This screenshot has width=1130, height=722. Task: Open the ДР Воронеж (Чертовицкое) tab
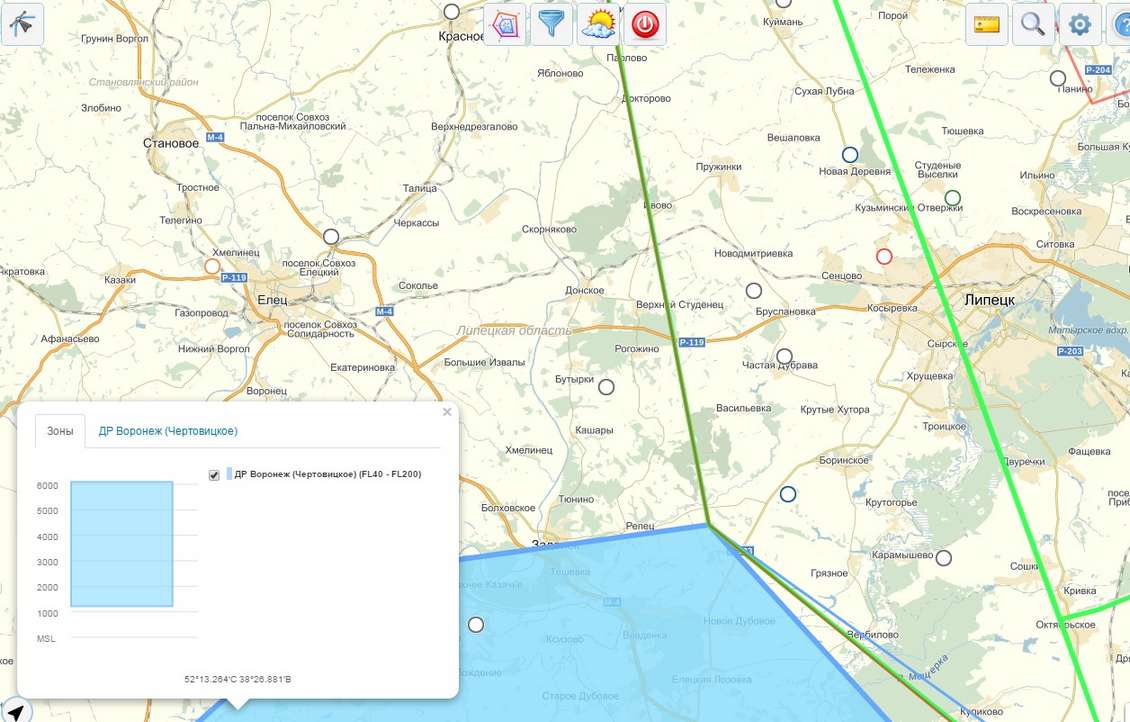[168, 431]
